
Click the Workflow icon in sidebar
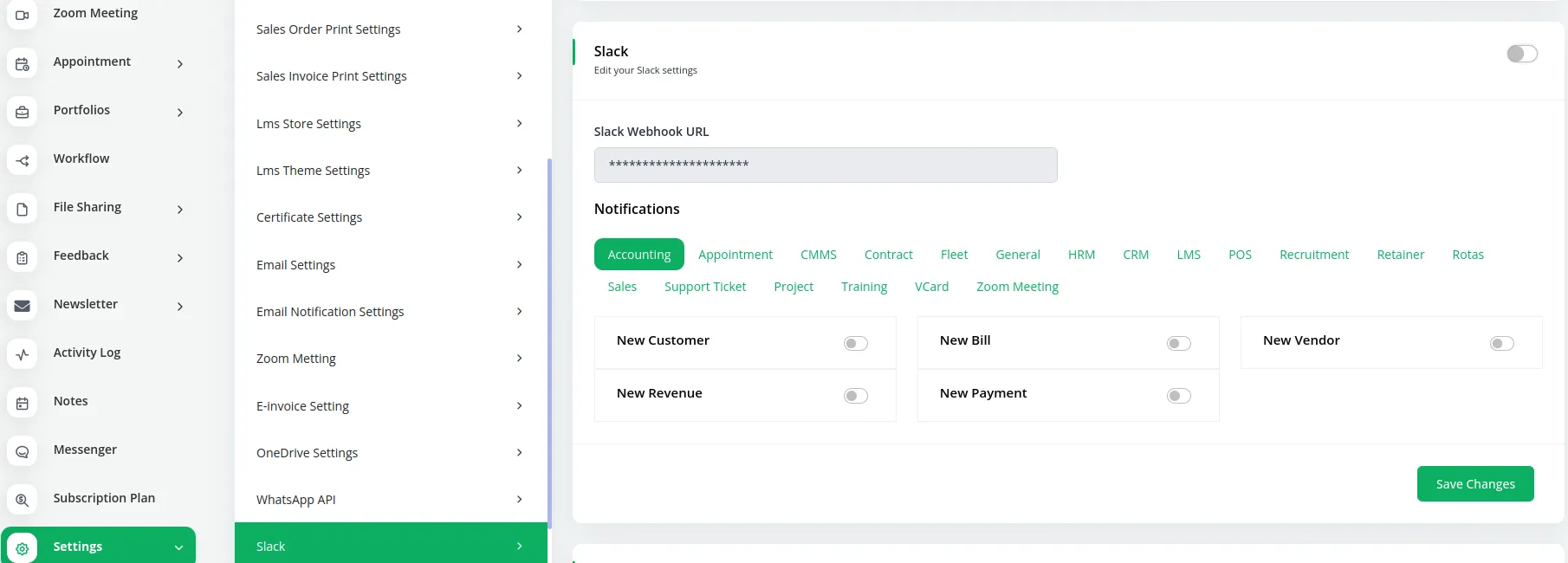click(x=23, y=161)
